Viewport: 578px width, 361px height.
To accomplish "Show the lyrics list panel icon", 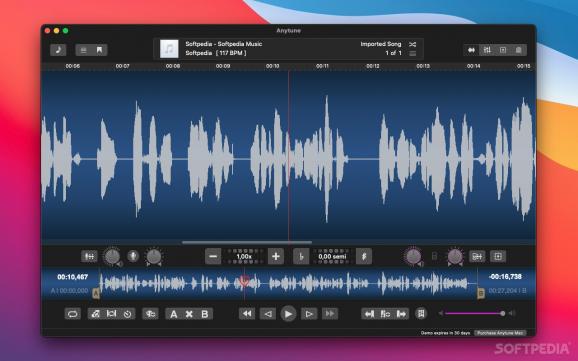I will pos(83,50).
